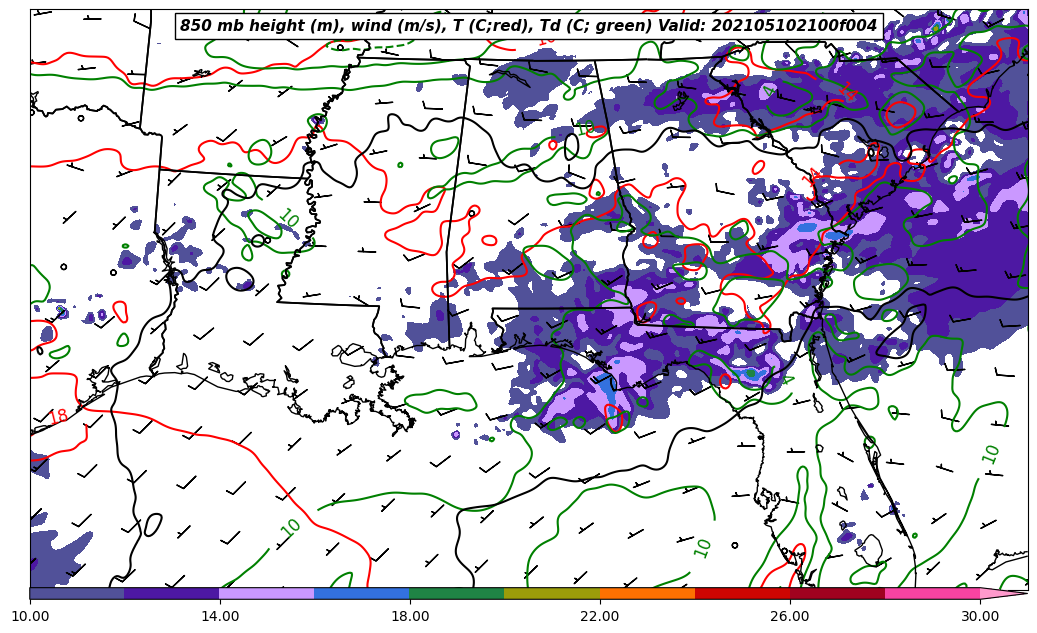Select the olive 20–22 colorbar segment

[552, 593]
